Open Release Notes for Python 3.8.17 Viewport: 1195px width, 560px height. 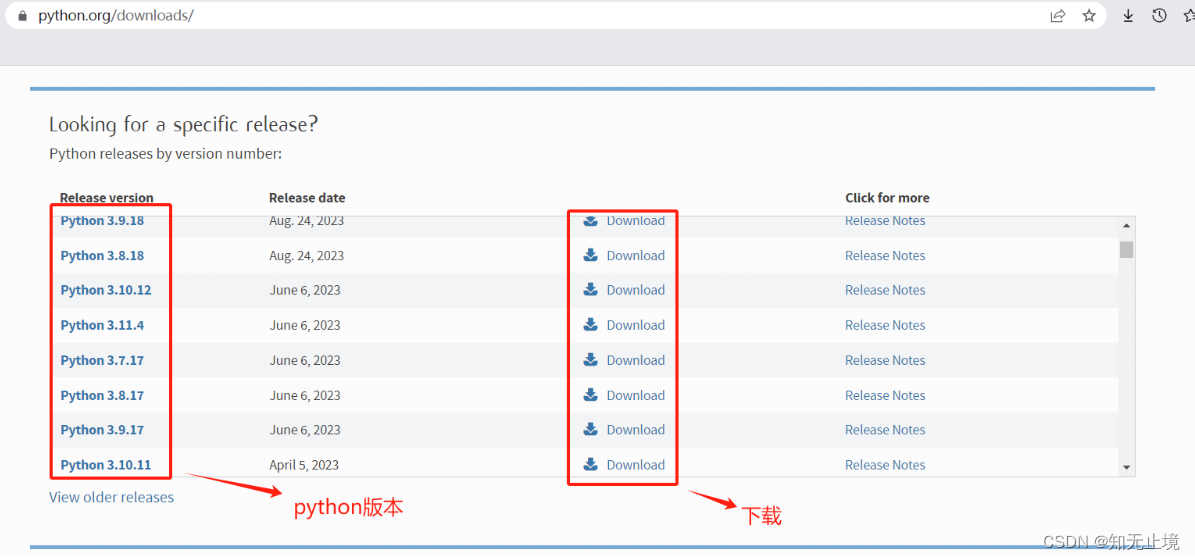(x=885, y=395)
